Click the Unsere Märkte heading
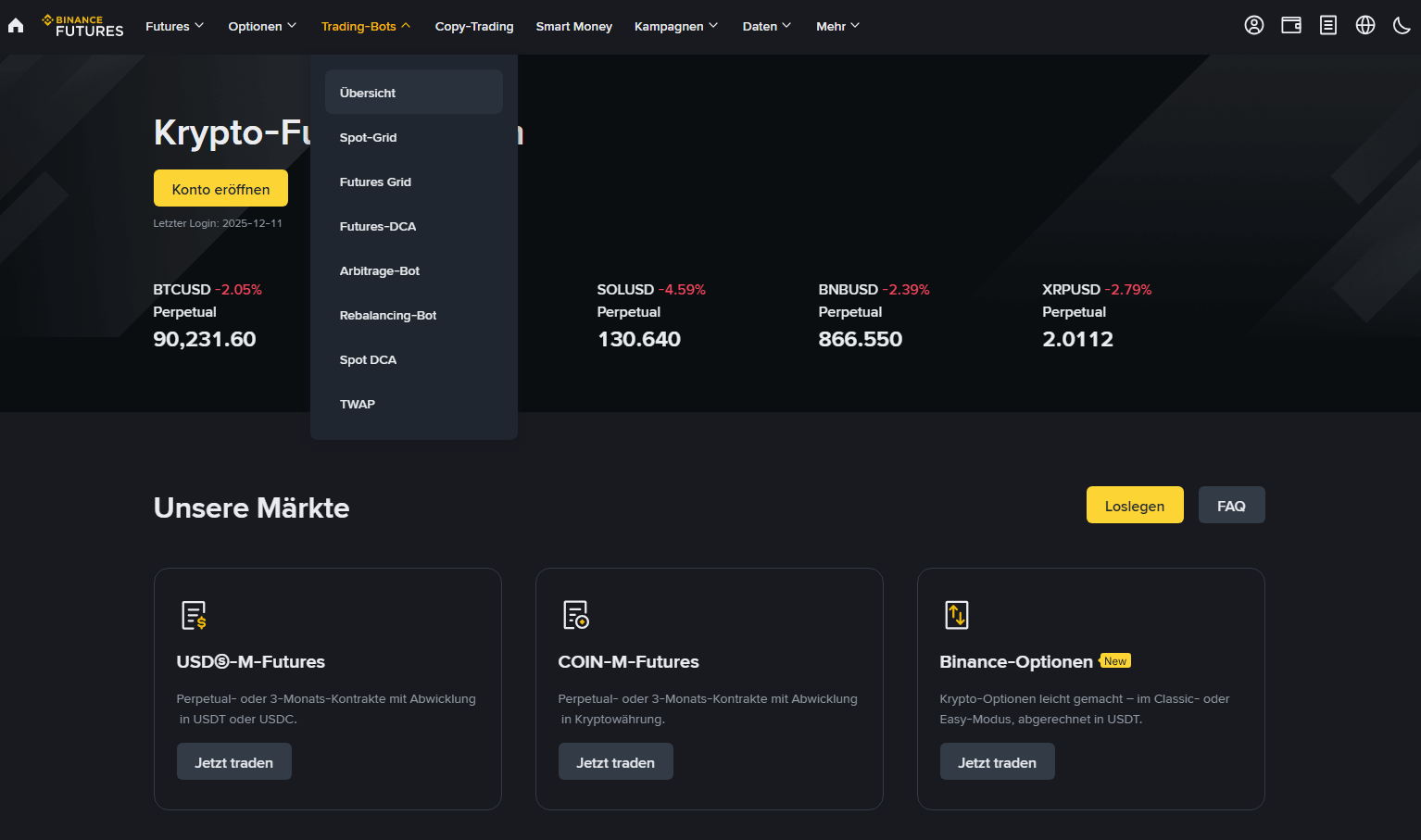Screen dimensions: 1421x840 coord(252,508)
